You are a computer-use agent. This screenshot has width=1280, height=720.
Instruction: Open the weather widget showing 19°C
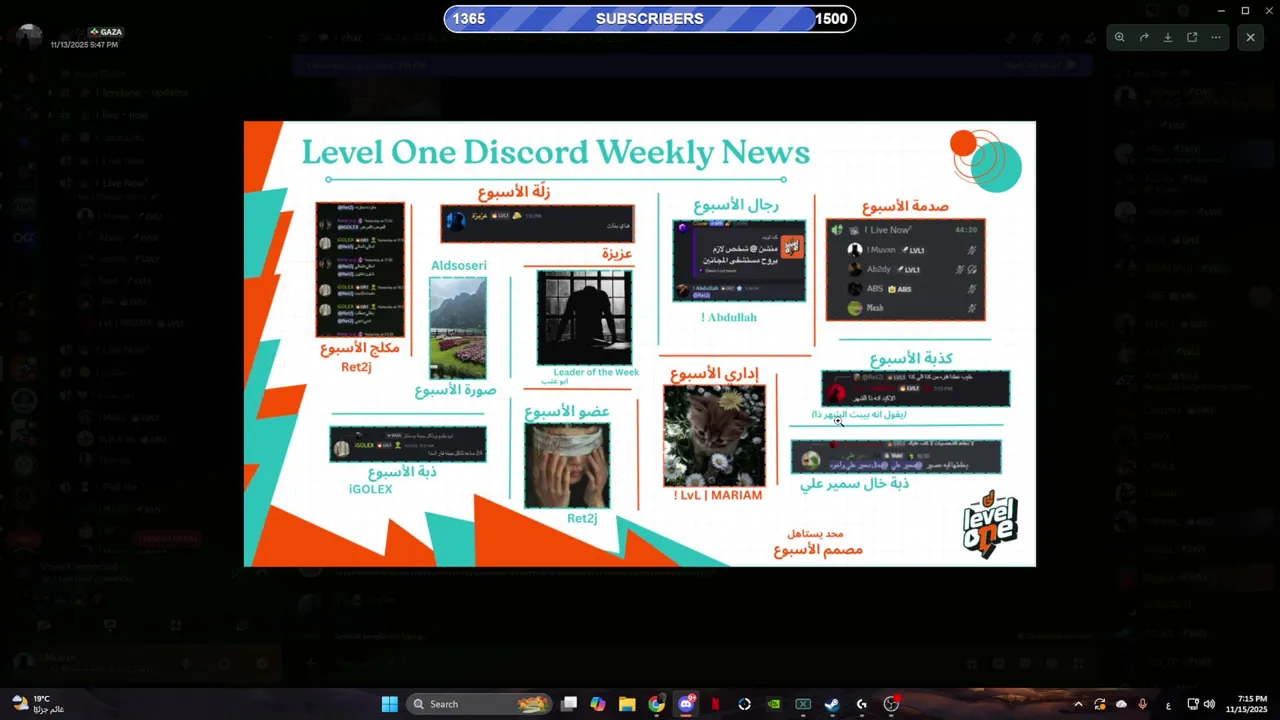click(x=40, y=704)
